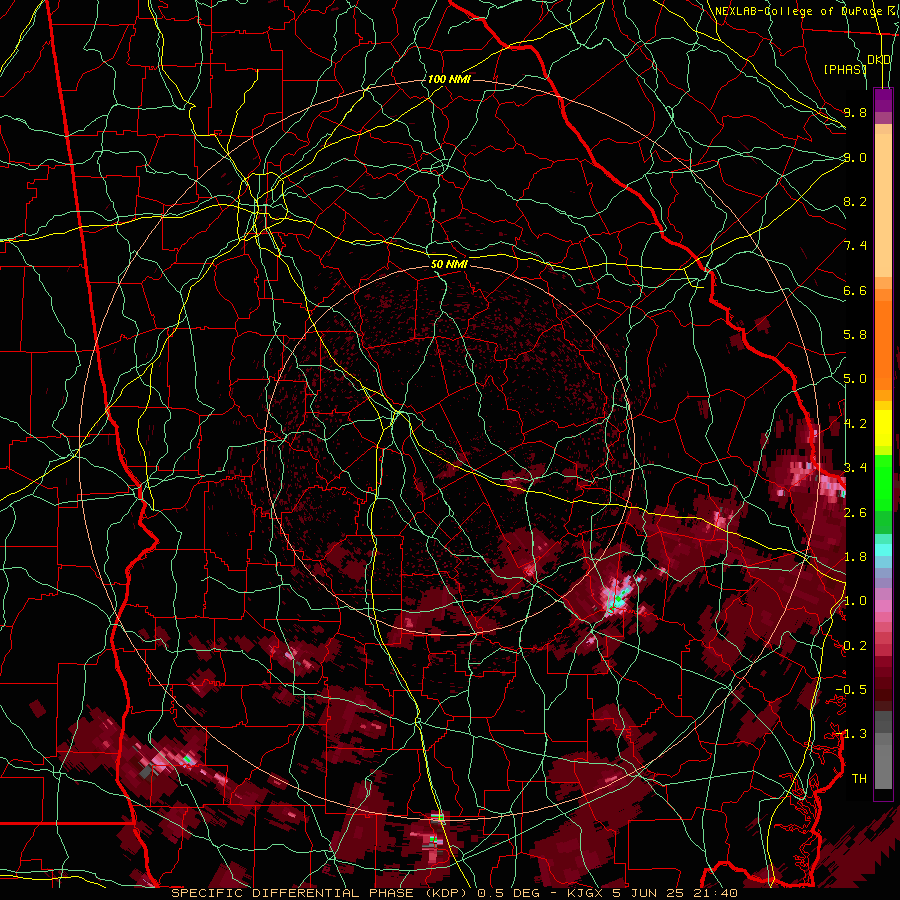
Task: Click the 0.2 value on the scale
Action: click(855, 646)
